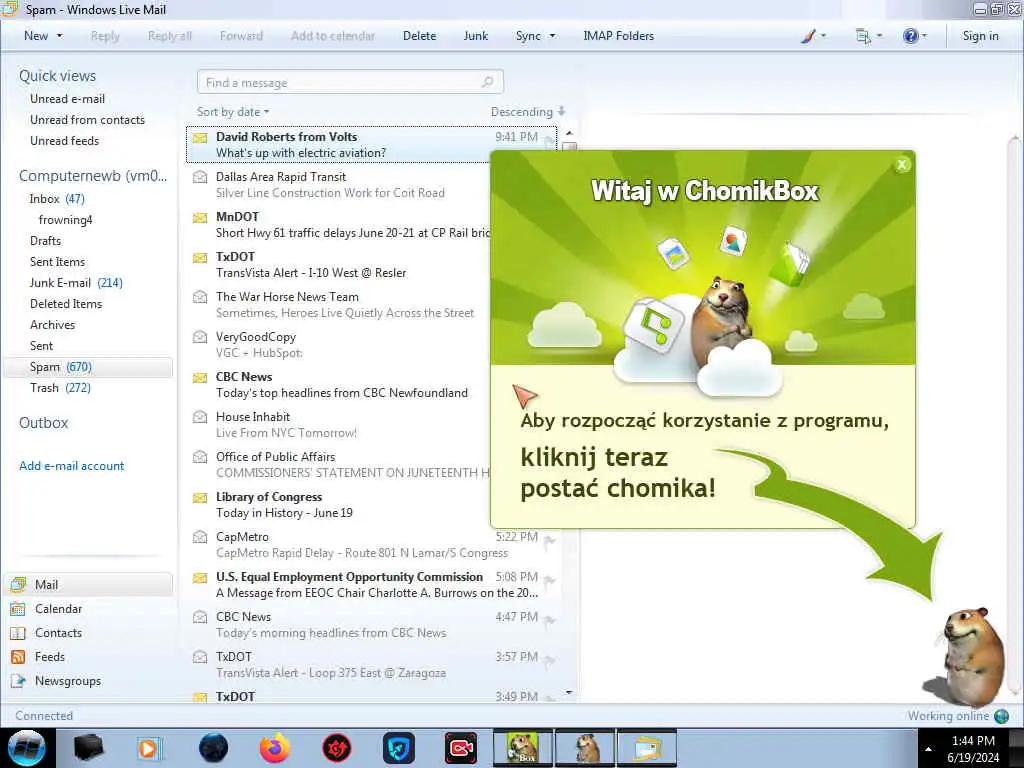This screenshot has height=768, width=1024.
Task: Switch to Mail view
Action: click(x=89, y=584)
